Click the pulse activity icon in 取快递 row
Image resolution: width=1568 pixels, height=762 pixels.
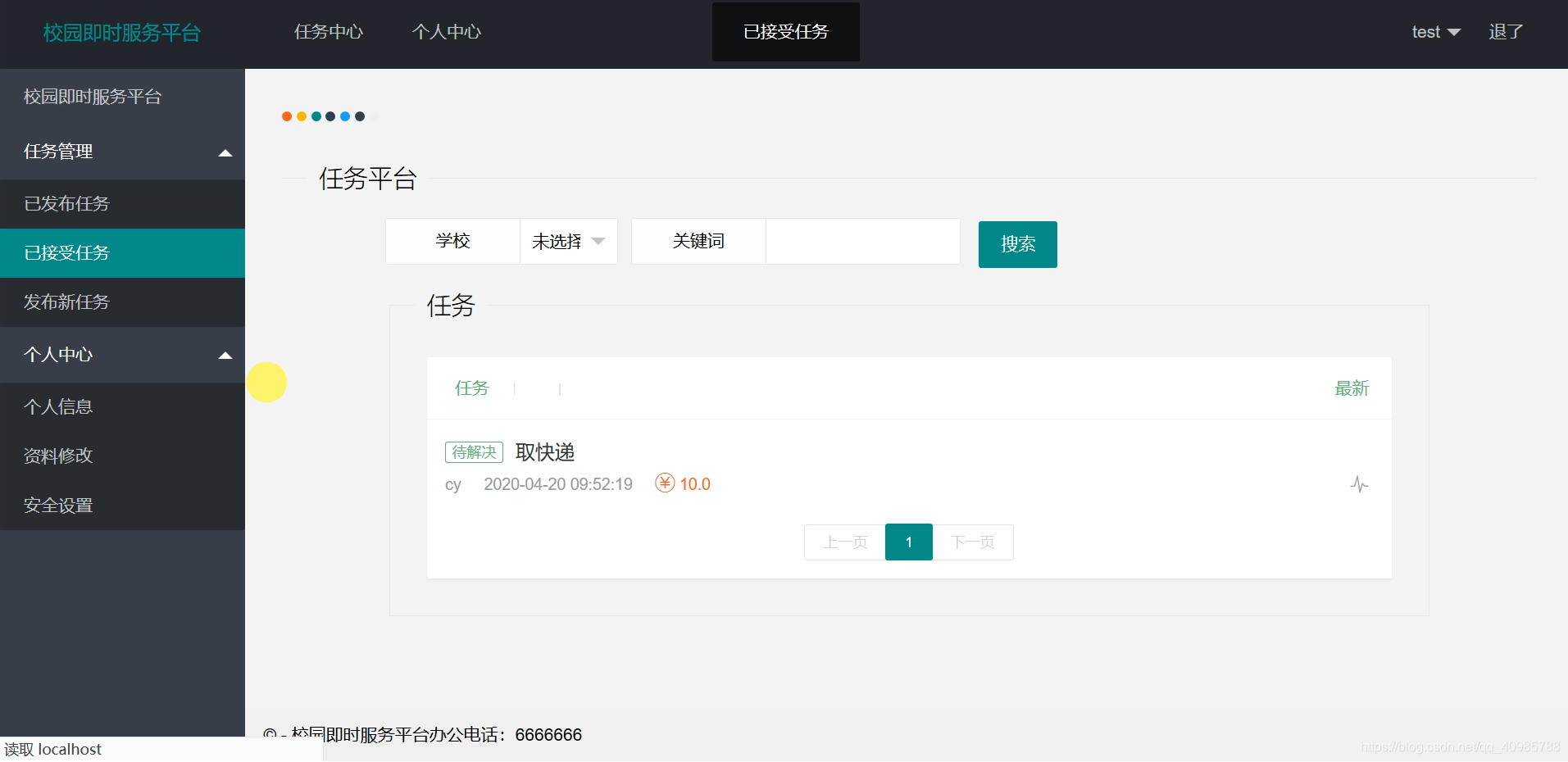click(x=1359, y=484)
